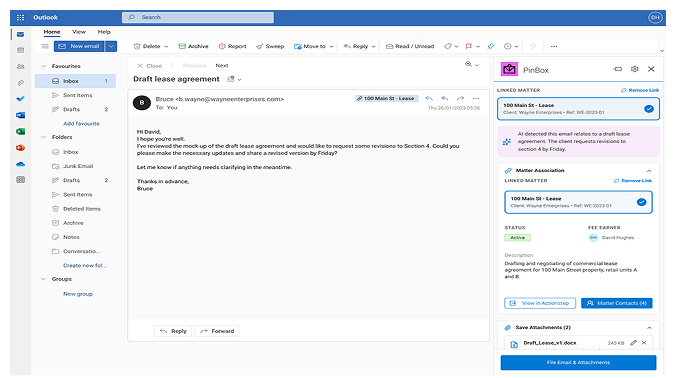This screenshot has height=378, width=676.
Task: Pin the message using the pin icon
Action: tap(491, 46)
